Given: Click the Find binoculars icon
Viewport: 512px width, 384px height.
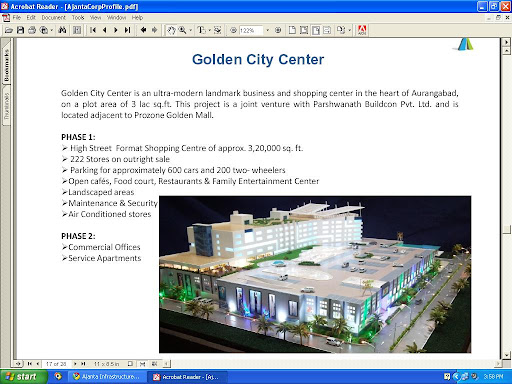Looking at the screenshot, I should point(62,30).
